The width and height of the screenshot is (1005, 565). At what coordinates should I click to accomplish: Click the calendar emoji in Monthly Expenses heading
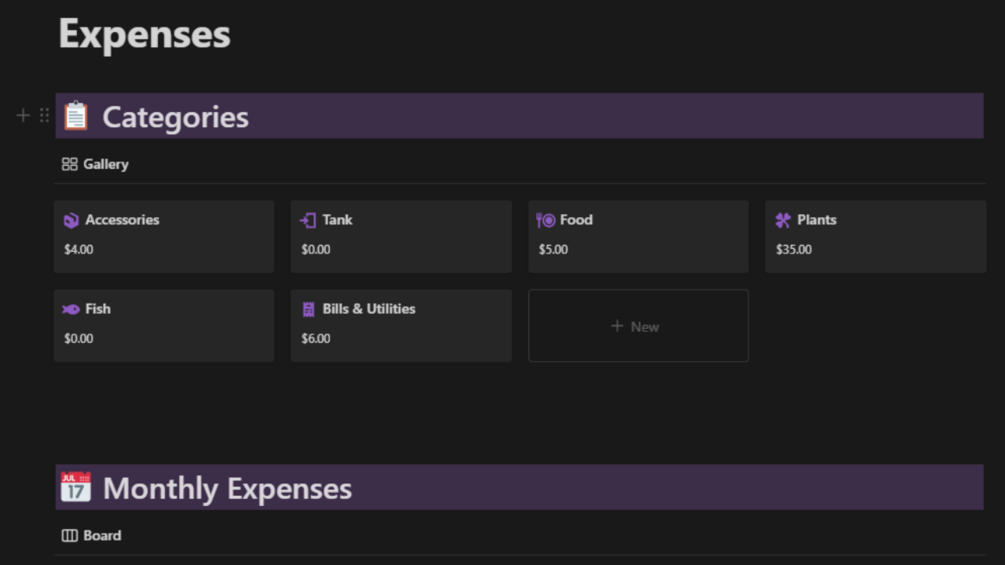[76, 488]
